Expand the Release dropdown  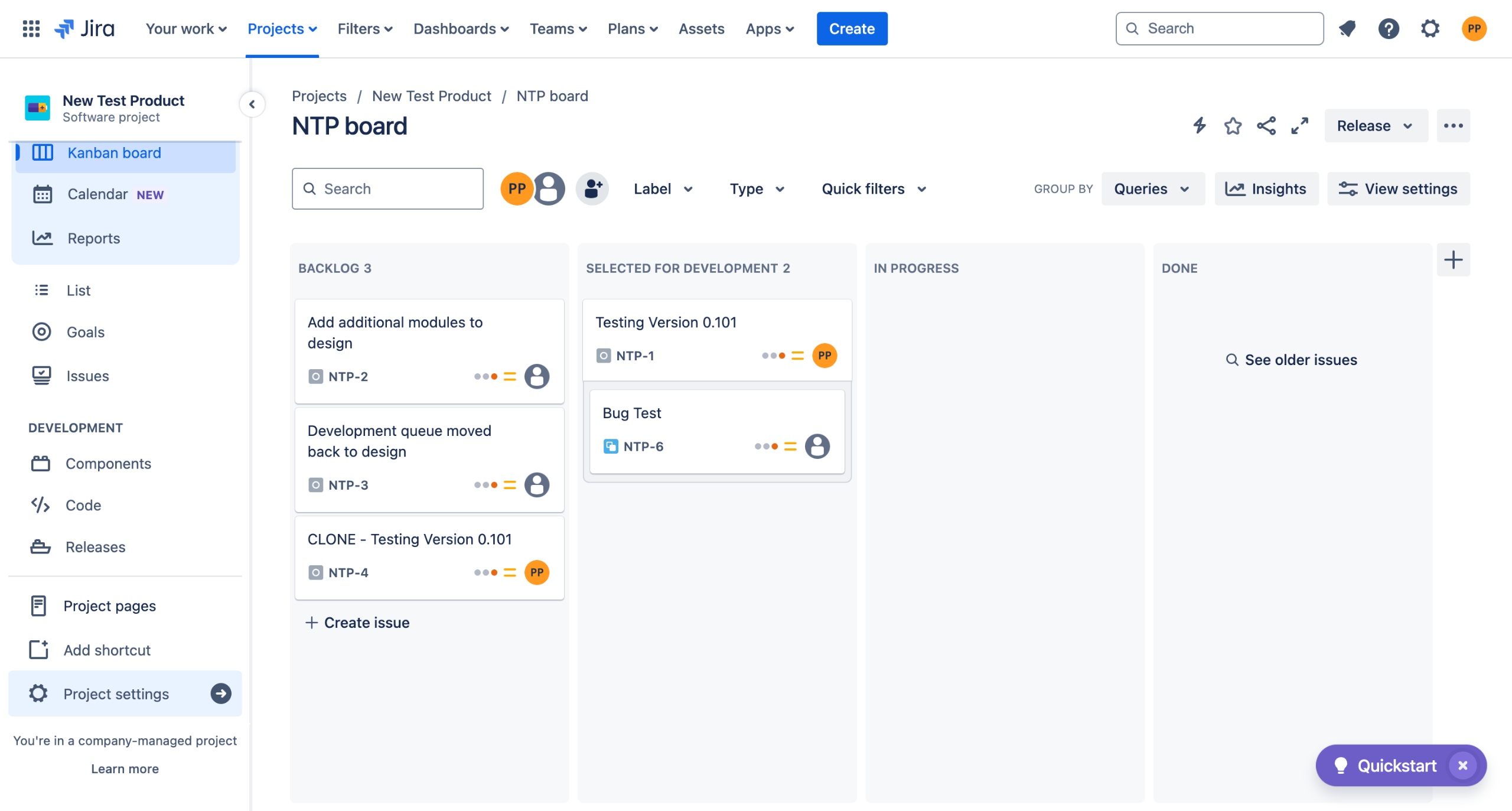[x=1375, y=125]
